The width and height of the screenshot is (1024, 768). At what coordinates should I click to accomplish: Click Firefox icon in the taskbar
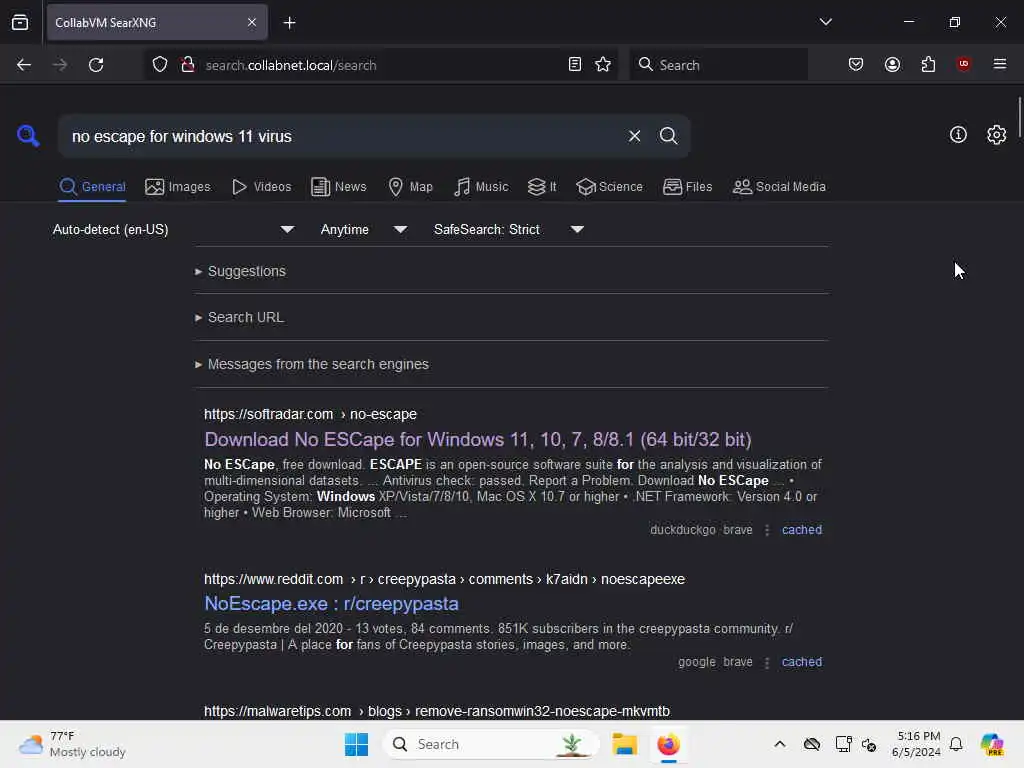(668, 744)
